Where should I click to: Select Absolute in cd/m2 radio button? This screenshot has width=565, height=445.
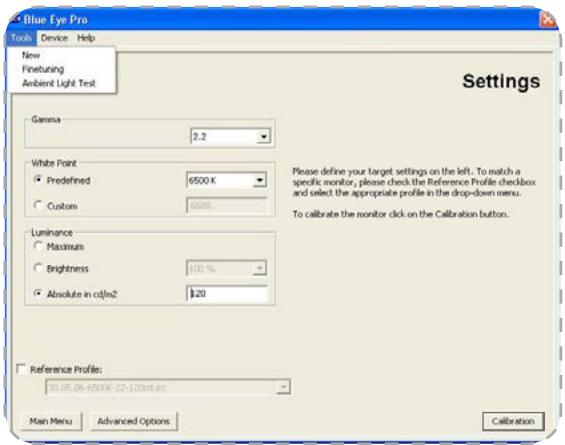(38, 293)
